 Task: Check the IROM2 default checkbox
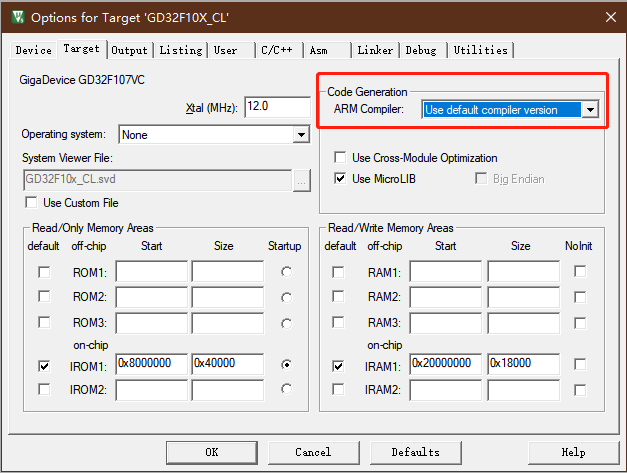[44, 389]
